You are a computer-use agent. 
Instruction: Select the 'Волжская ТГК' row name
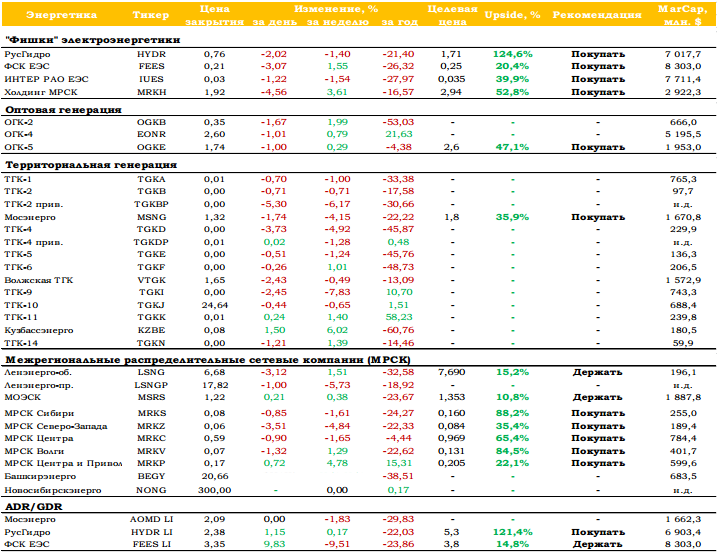38,280
